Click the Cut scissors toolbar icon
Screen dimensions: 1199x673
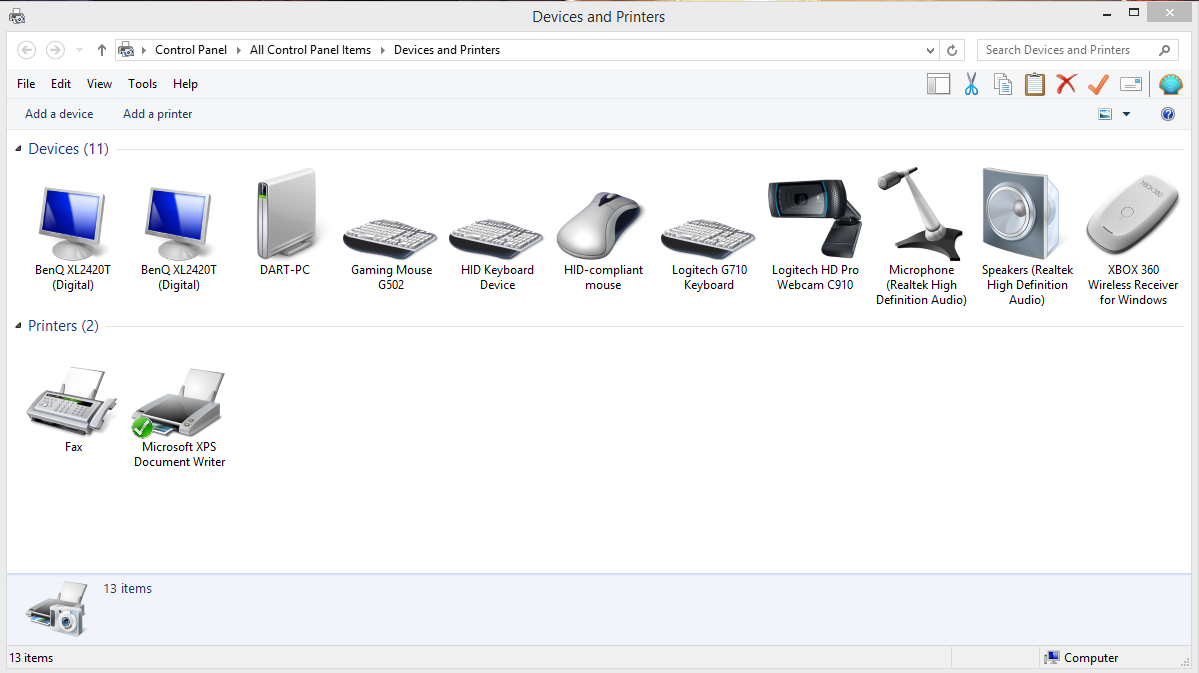pos(971,84)
